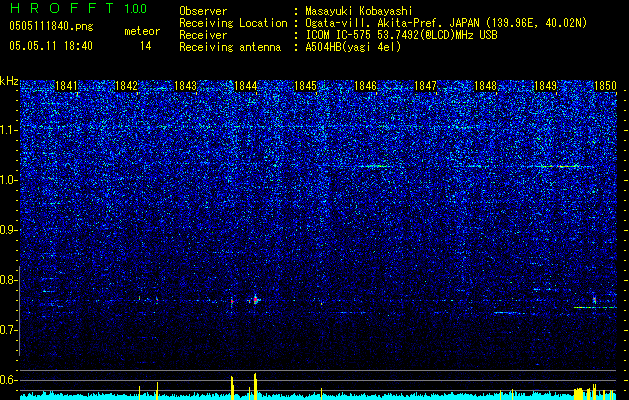Click the 1849 time marker
Viewport: 629px width, 400px height.
(545, 86)
